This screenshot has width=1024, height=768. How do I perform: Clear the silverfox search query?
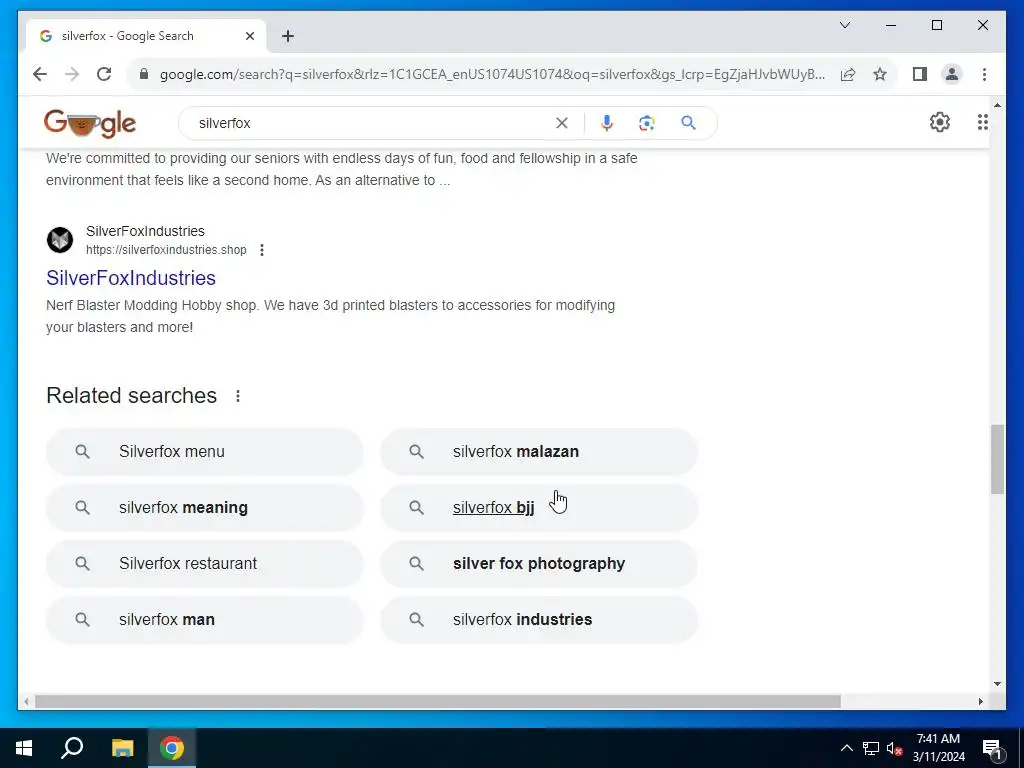click(562, 123)
